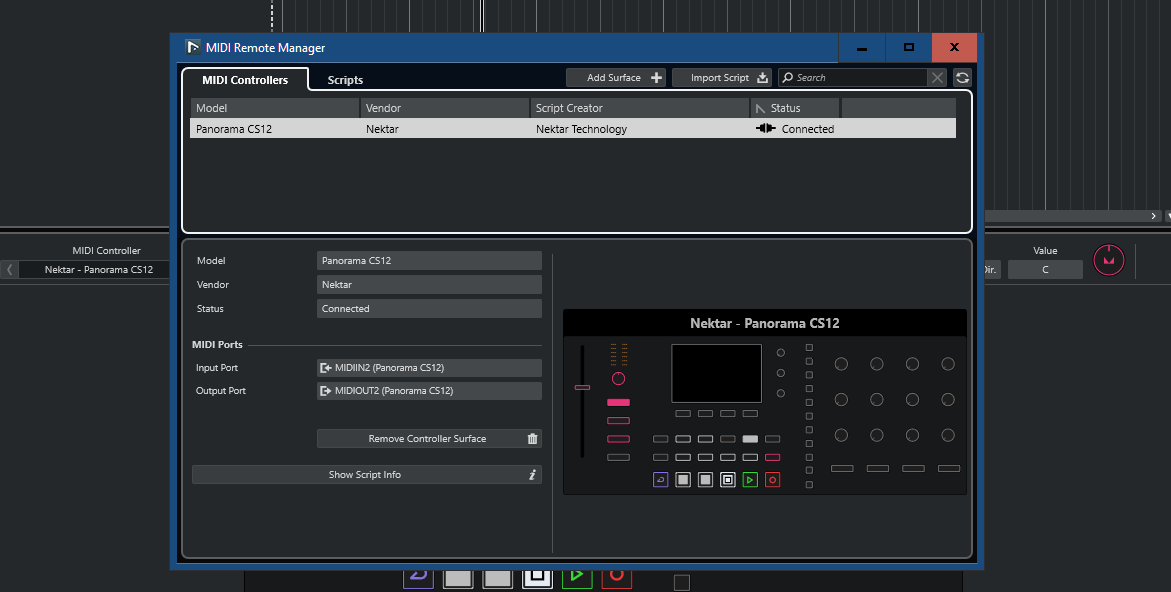The height and width of the screenshot is (592, 1171).
Task: Click the Value field showing C
Action: (x=1045, y=269)
